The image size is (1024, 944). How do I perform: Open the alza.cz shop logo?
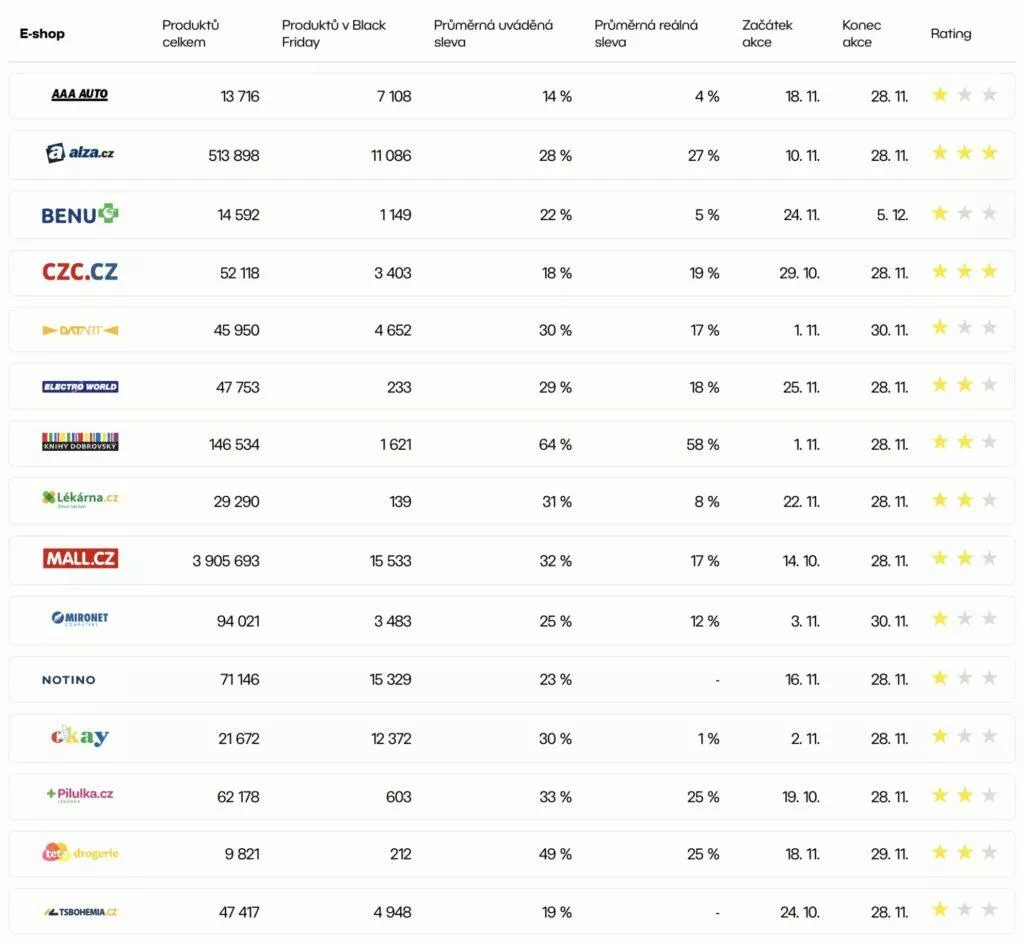pyautogui.click(x=80, y=153)
